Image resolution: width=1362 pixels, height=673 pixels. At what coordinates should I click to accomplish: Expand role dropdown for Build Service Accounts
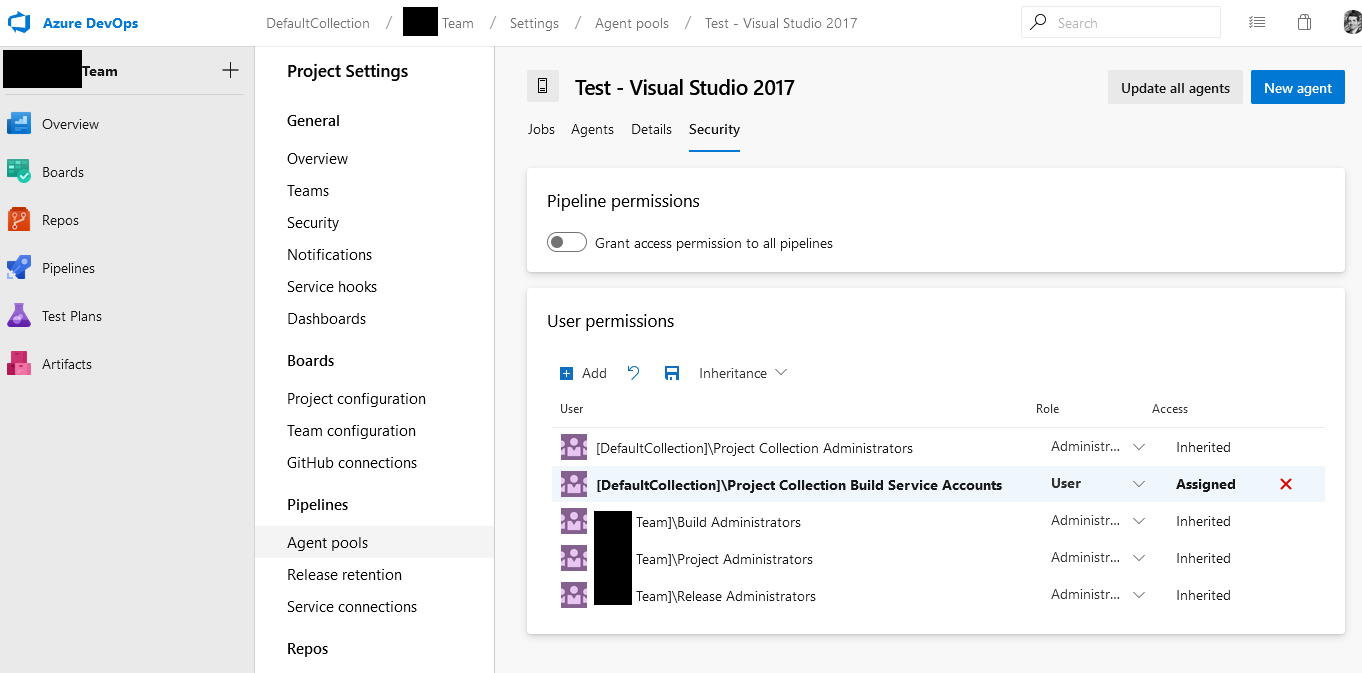pos(1138,484)
